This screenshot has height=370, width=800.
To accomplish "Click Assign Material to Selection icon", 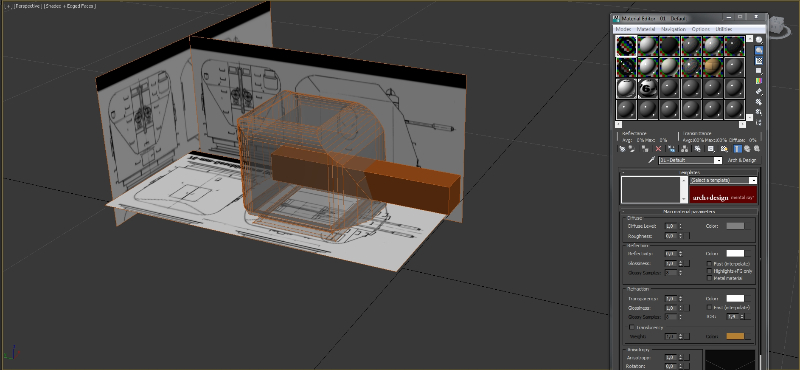I will point(645,149).
